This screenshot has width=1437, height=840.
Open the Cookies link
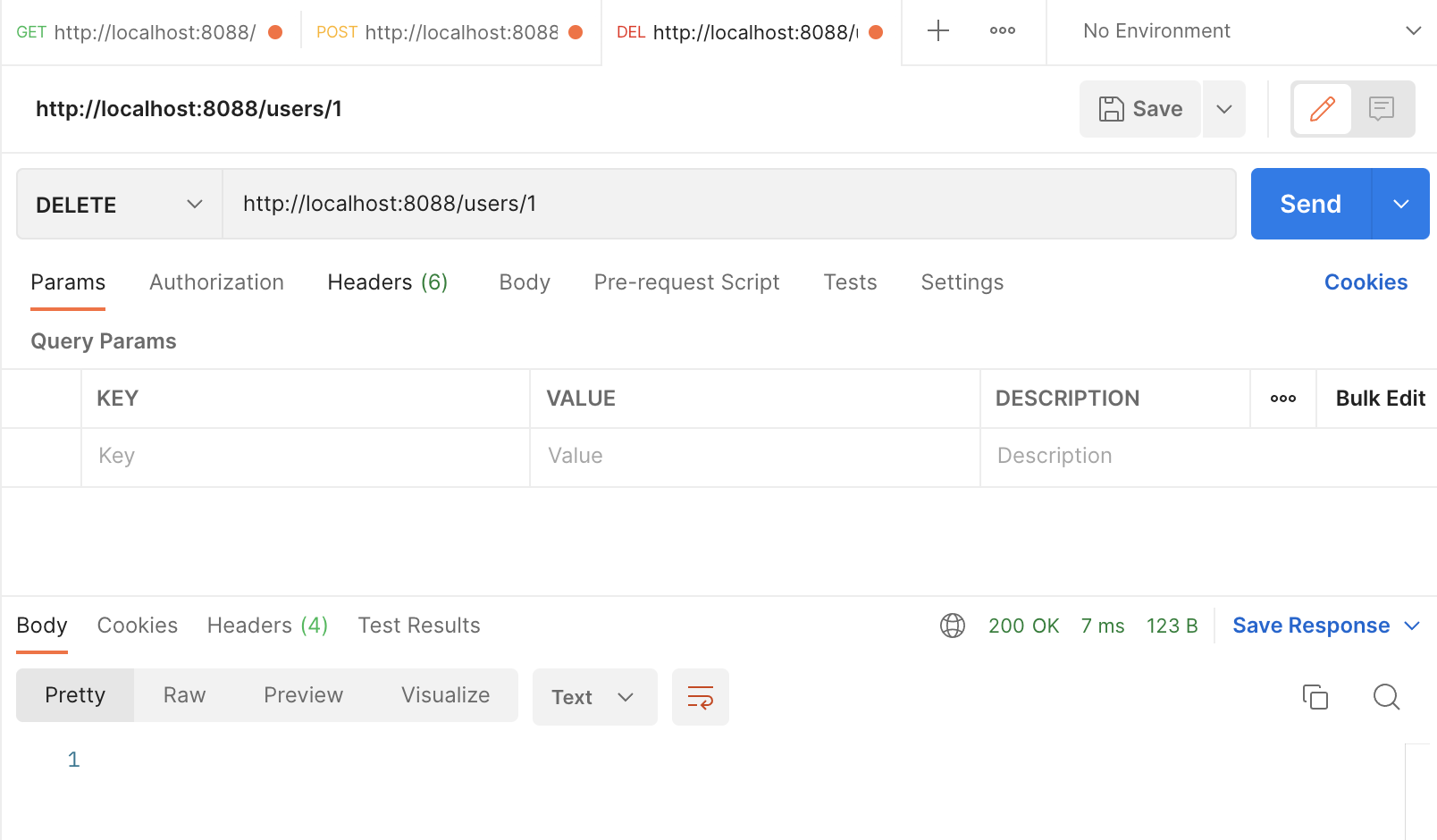pyautogui.click(x=1366, y=282)
